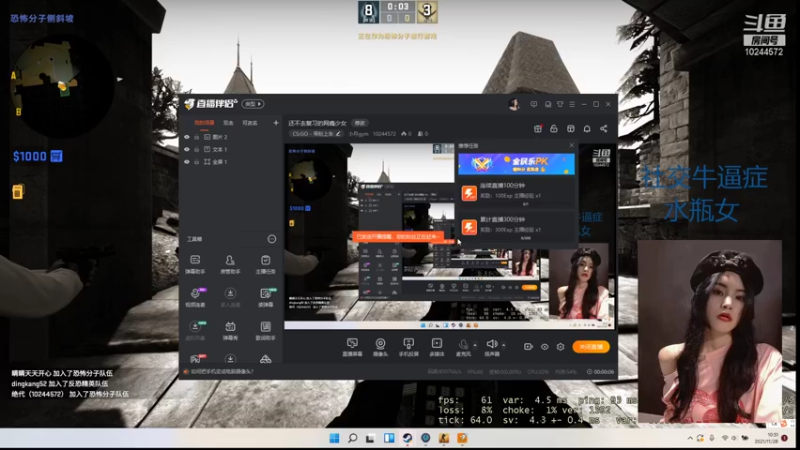
Task: Select the 文本 1 layer row
Action: pyautogui.click(x=231, y=149)
